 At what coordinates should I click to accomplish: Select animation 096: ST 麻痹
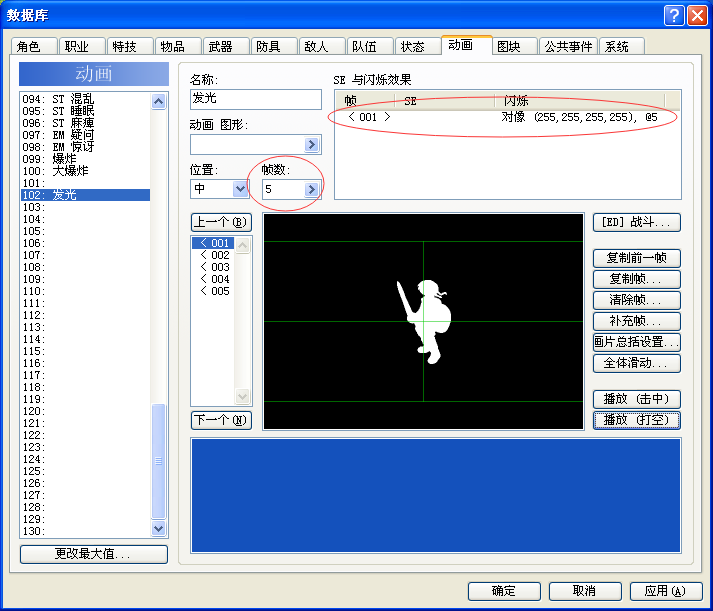pyautogui.click(x=85, y=123)
